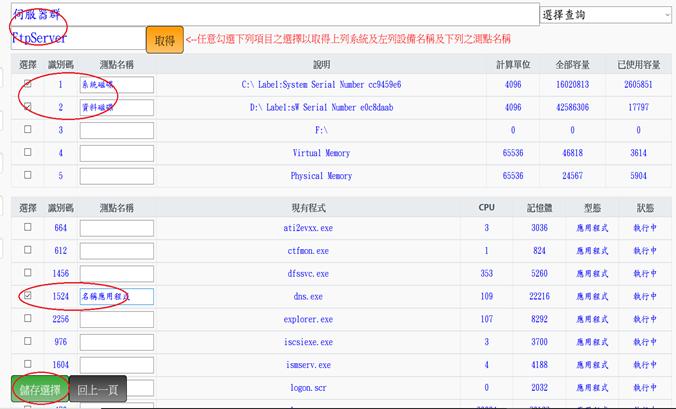Enable the explorer.exe process checkbox
Screen dimensions: 676x409
point(27,319)
